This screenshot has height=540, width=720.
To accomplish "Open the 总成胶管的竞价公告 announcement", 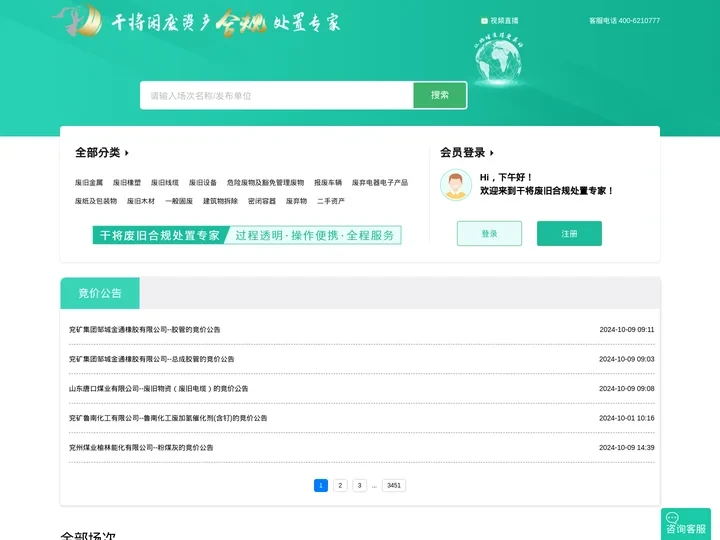I will click(152, 359).
